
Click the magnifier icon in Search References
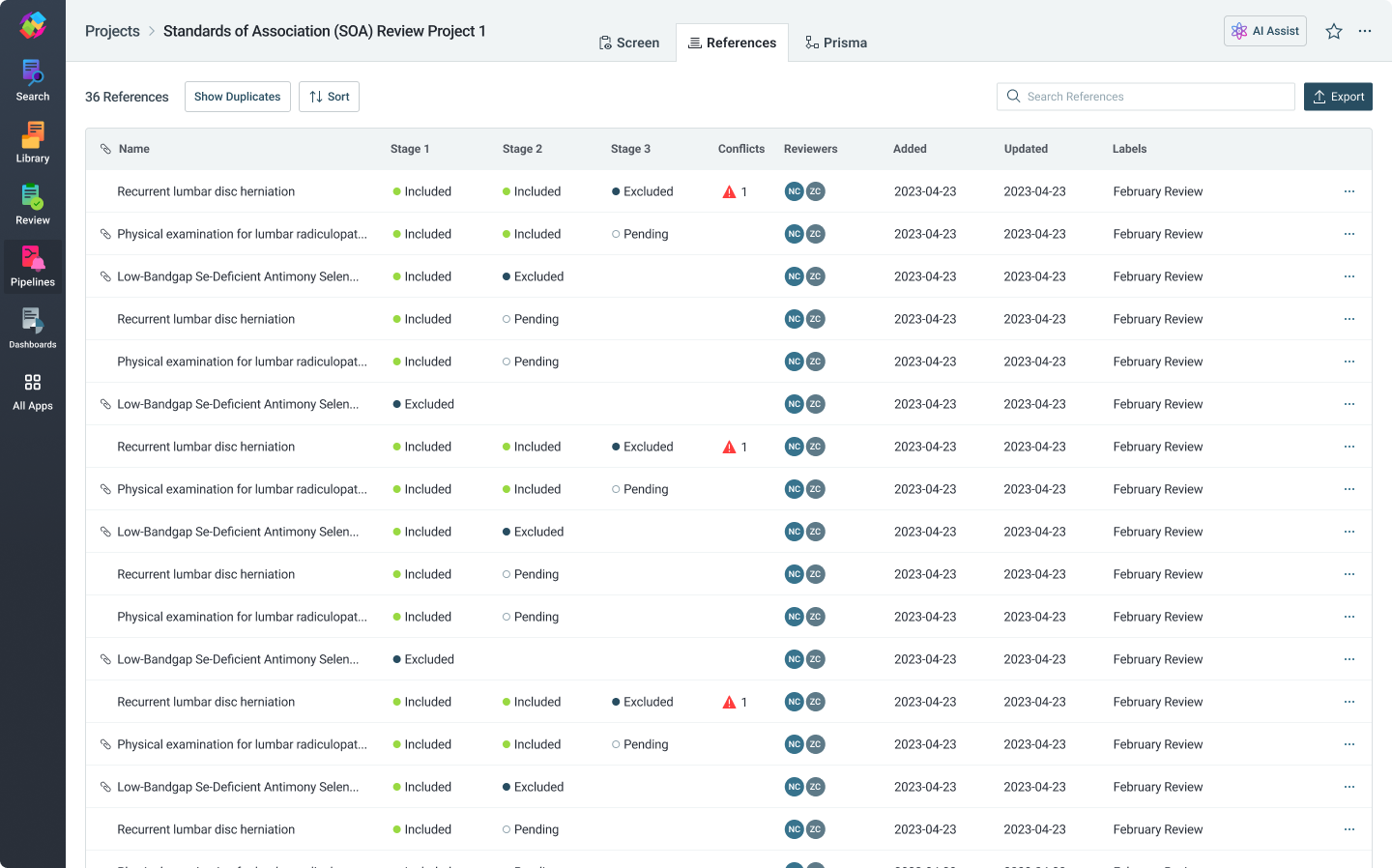[x=1013, y=96]
